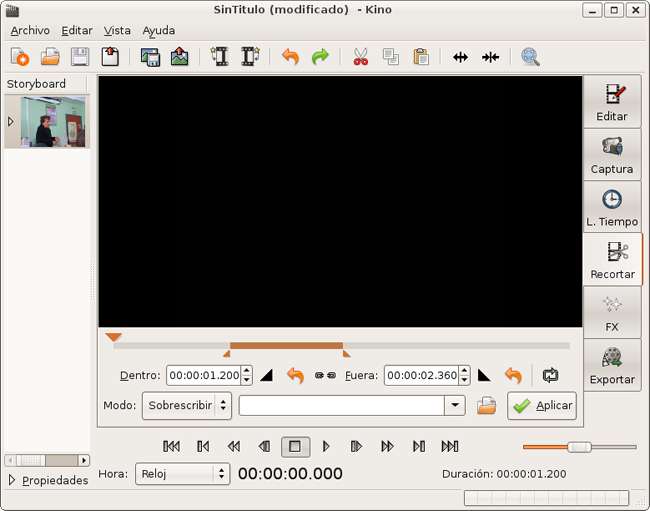Open a file with the folder icon
This screenshot has height=511, width=650.
pyautogui.click(x=50, y=57)
